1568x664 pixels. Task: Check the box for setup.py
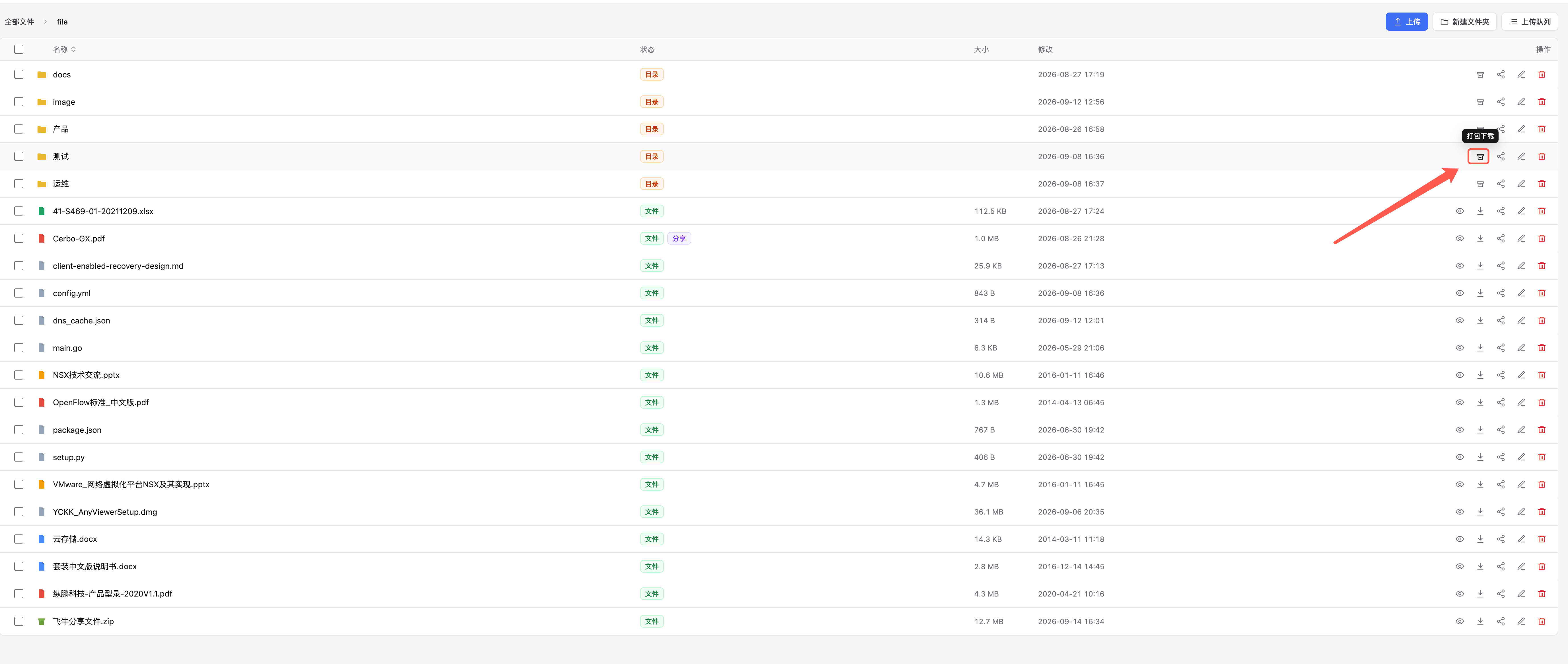tap(19, 457)
